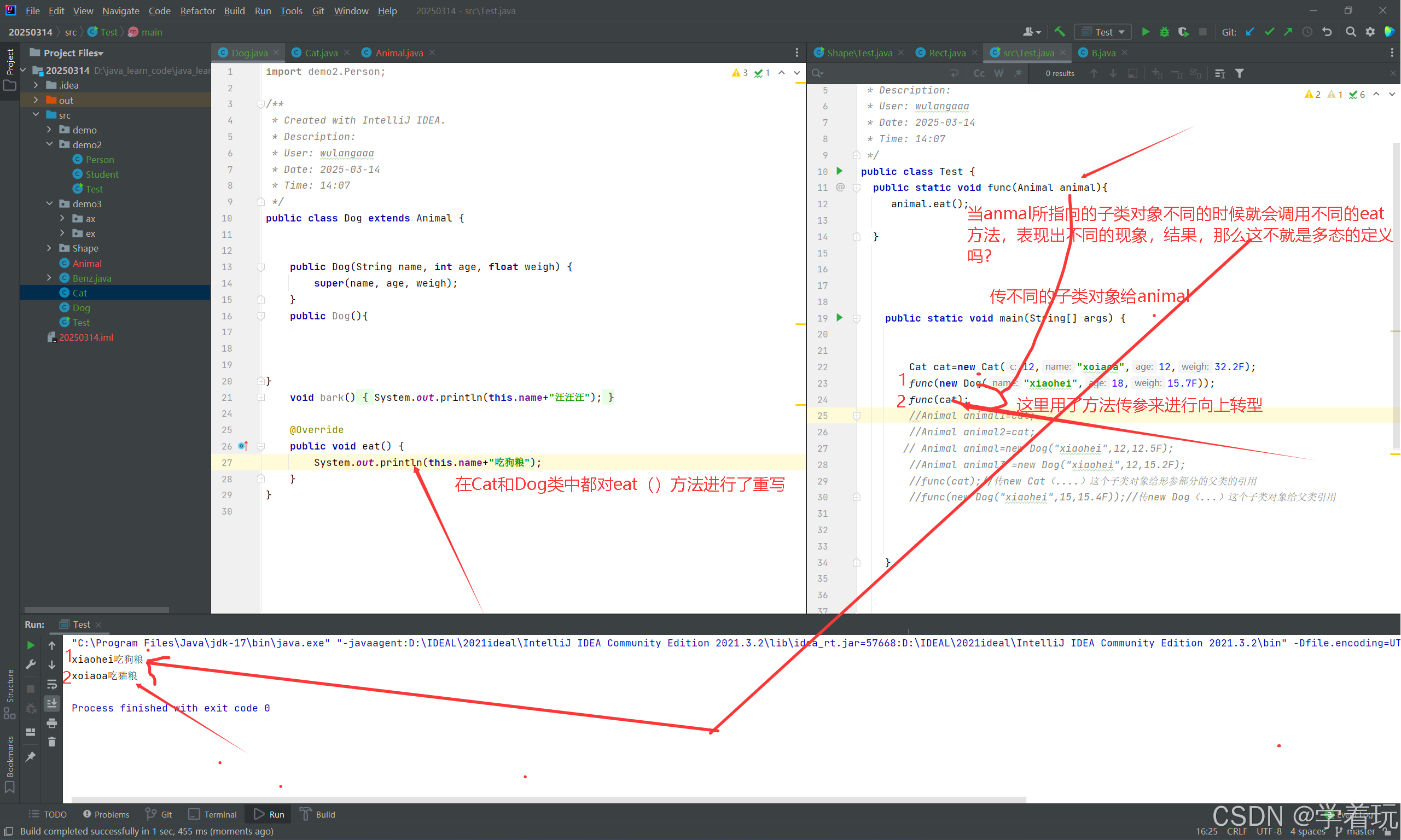Click the editor search input field

tap(883, 73)
